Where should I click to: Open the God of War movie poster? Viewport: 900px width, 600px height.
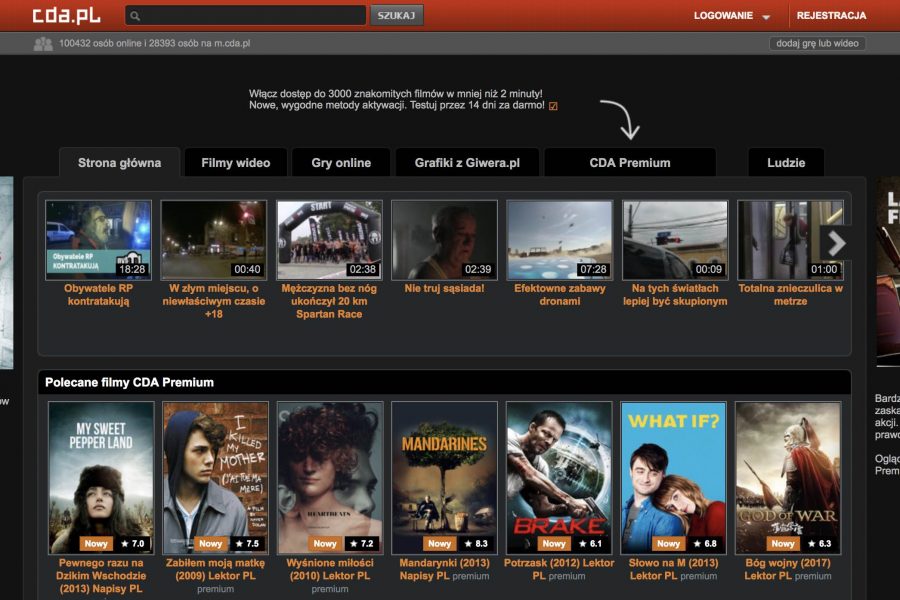click(788, 478)
